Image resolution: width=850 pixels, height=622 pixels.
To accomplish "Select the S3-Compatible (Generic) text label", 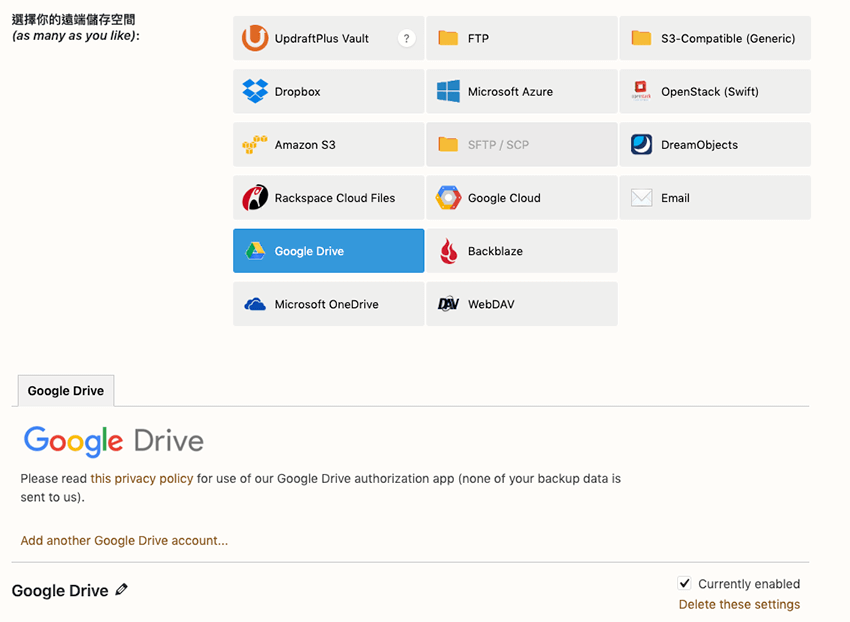I will [x=728, y=39].
